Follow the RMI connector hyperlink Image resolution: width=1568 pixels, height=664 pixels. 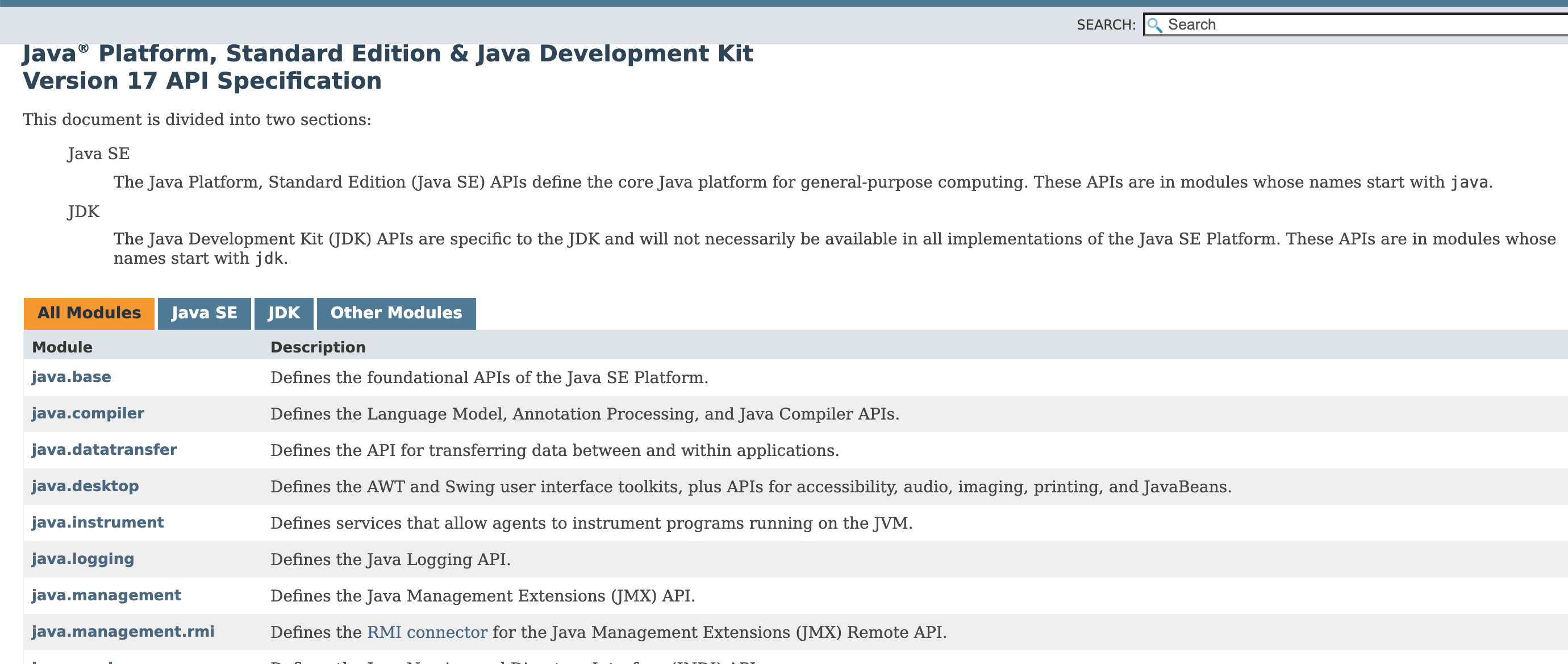point(427,632)
